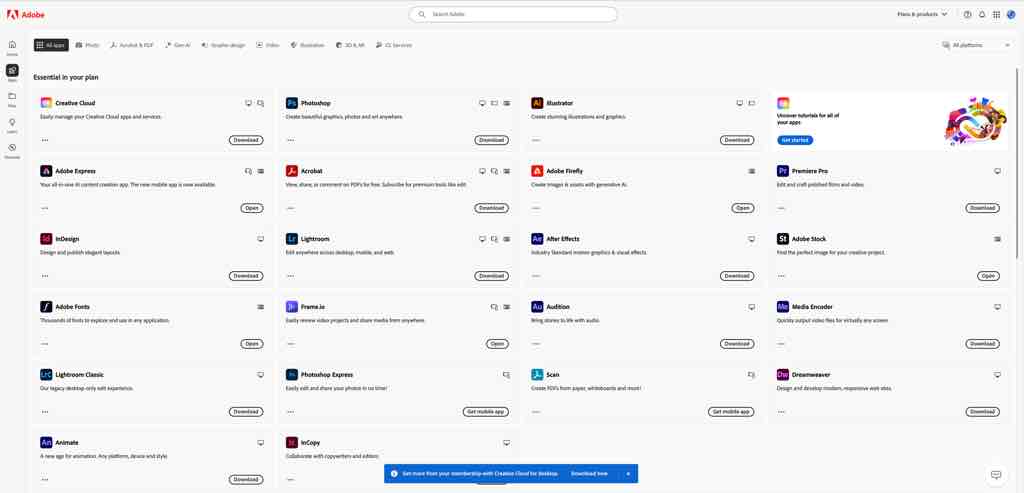Click the Frame.io app icon
The height and width of the screenshot is (493, 1024).
(291, 307)
